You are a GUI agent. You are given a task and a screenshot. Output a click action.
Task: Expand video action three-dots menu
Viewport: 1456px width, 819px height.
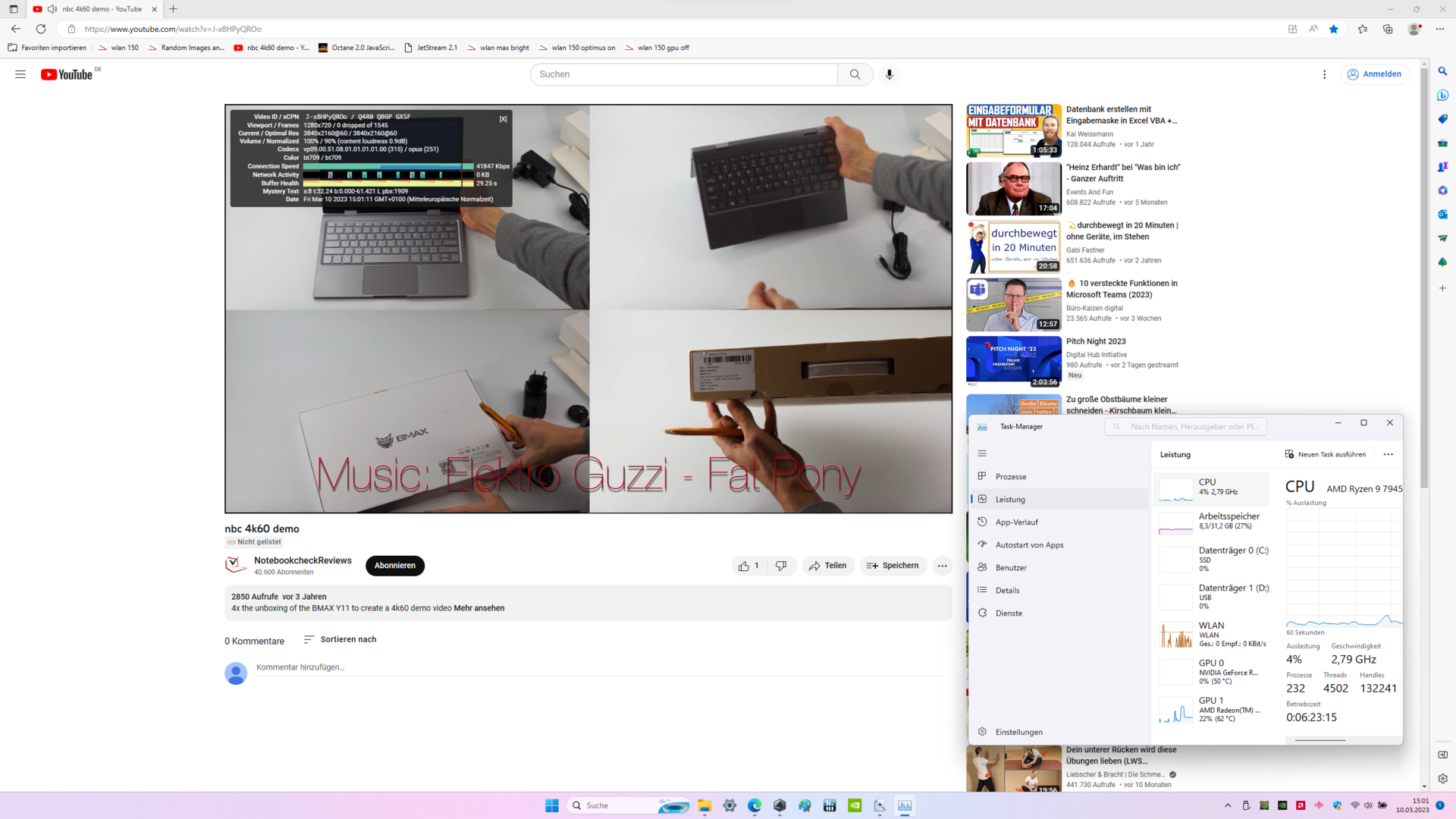click(942, 566)
